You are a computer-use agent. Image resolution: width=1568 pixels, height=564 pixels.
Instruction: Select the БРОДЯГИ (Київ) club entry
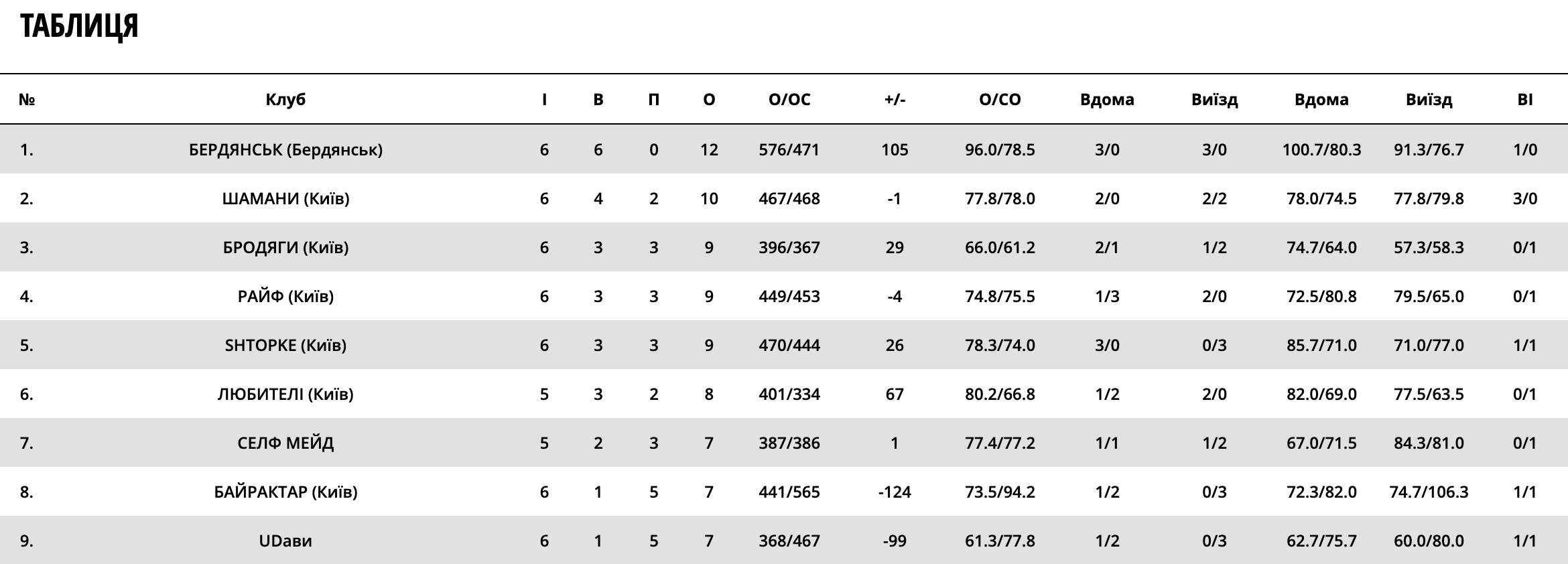pyautogui.click(x=285, y=247)
